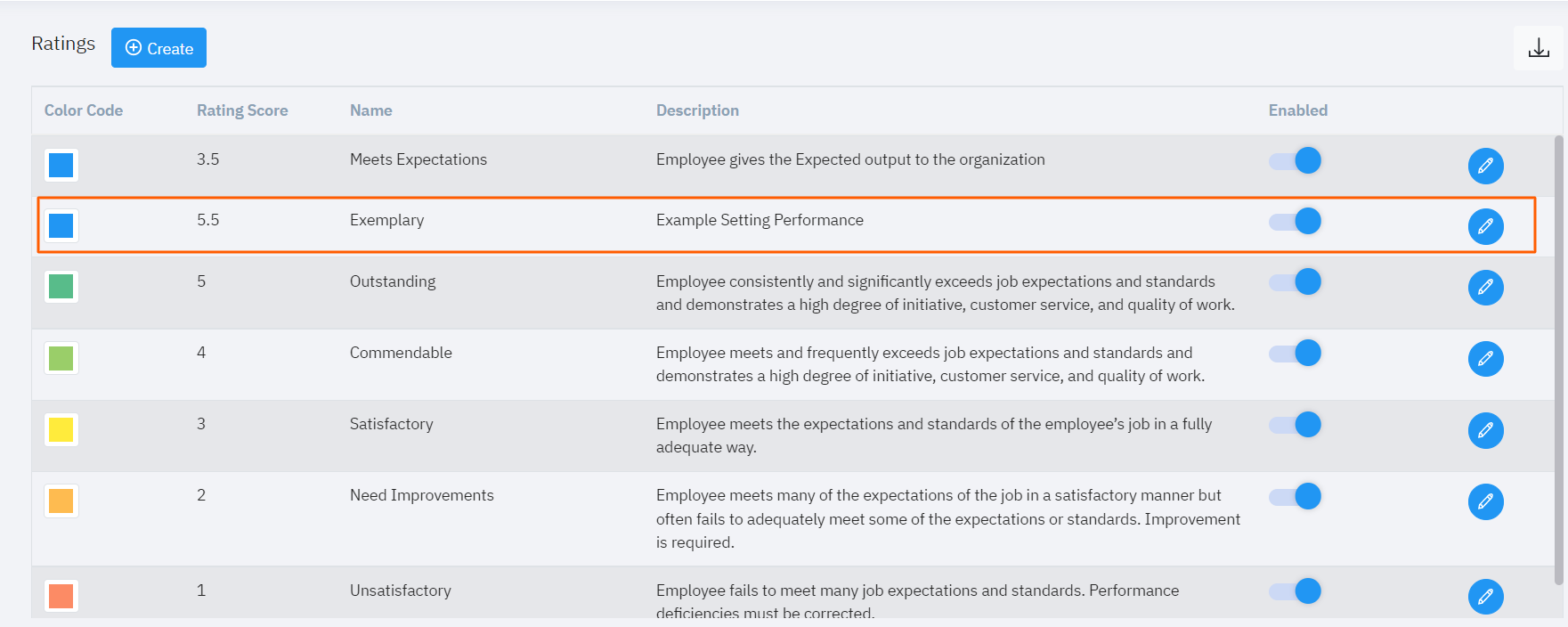Click the Create rating button

[x=158, y=48]
